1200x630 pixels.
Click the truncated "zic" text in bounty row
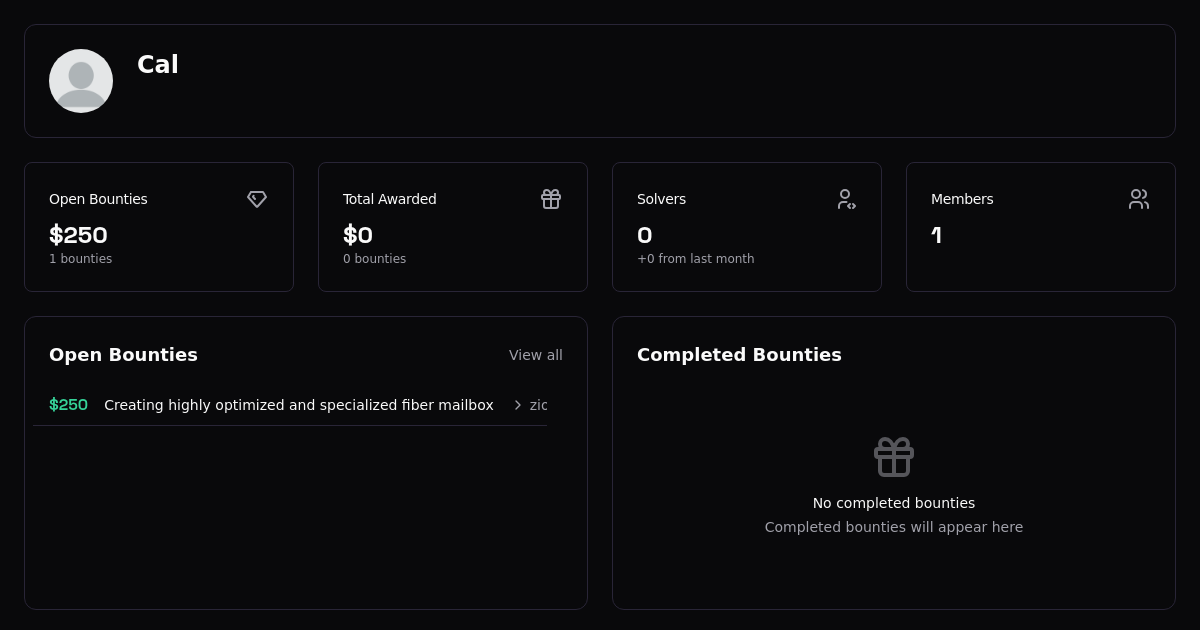538,405
